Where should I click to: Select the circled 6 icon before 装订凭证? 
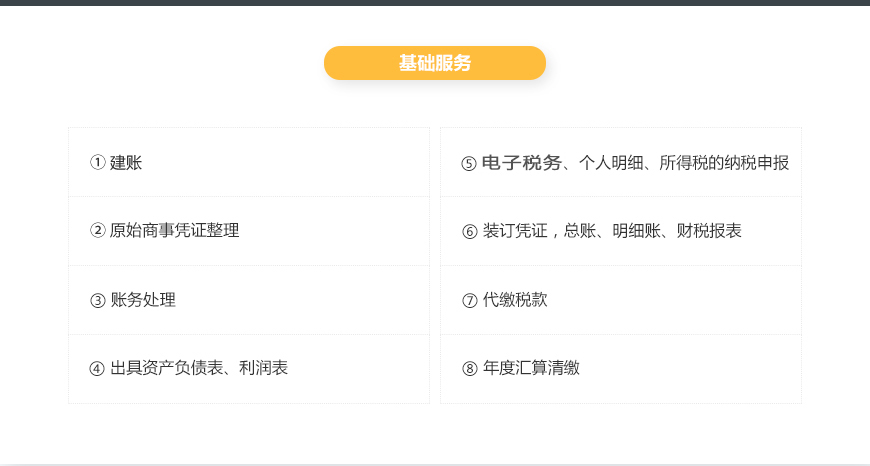(x=469, y=231)
